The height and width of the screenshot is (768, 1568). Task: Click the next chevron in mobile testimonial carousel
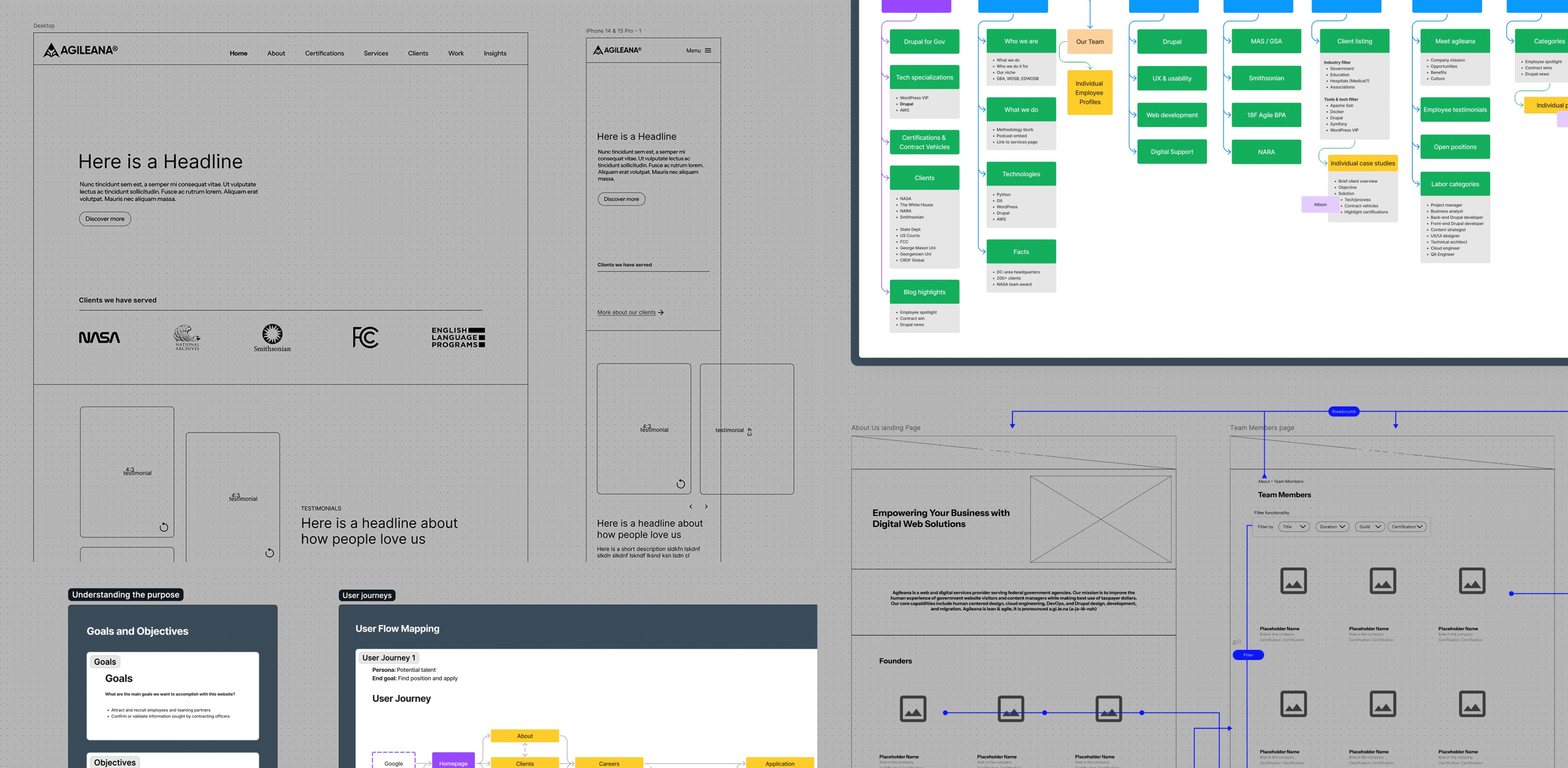[x=706, y=506]
